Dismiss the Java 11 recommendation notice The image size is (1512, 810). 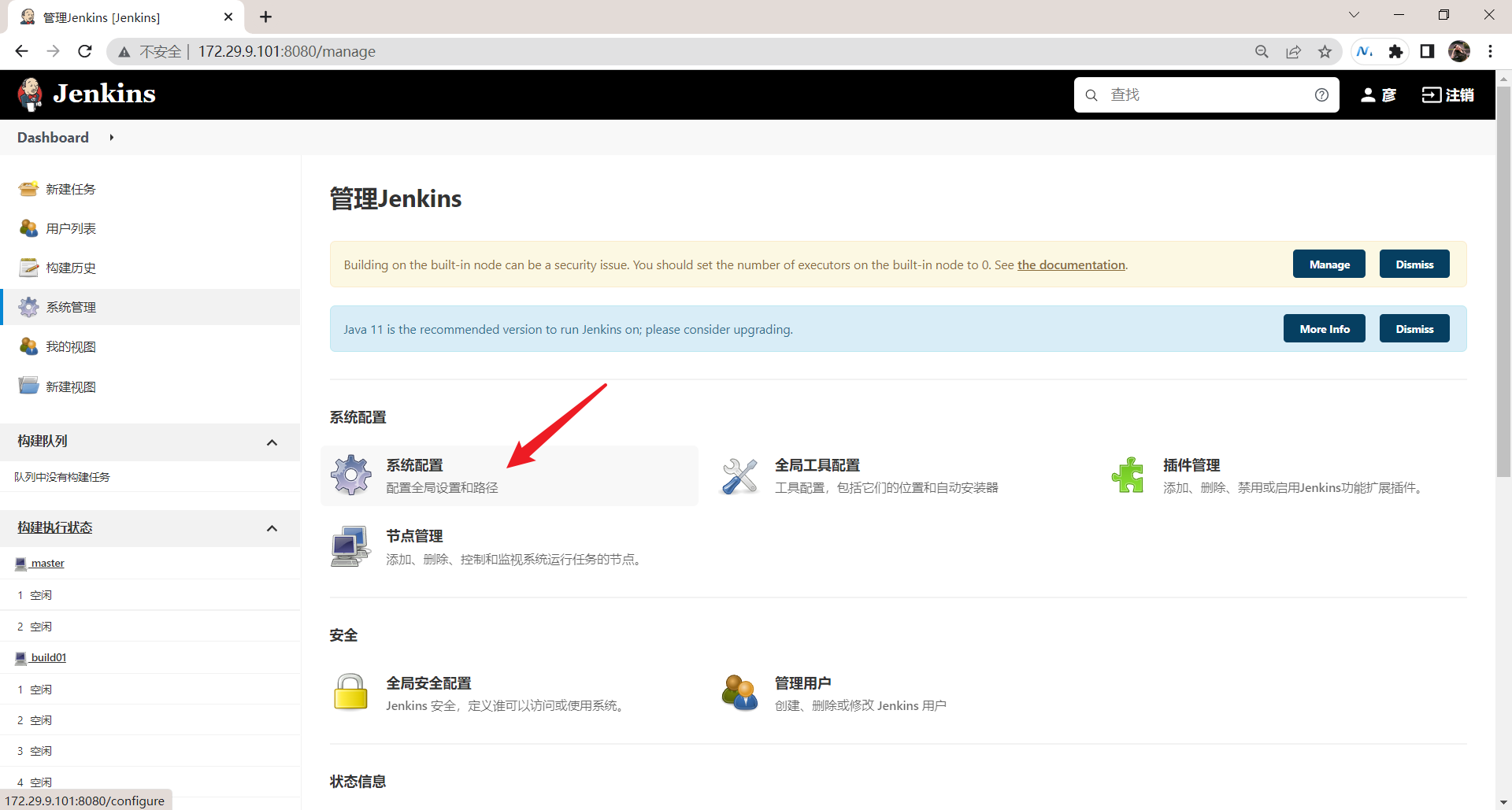(x=1414, y=329)
